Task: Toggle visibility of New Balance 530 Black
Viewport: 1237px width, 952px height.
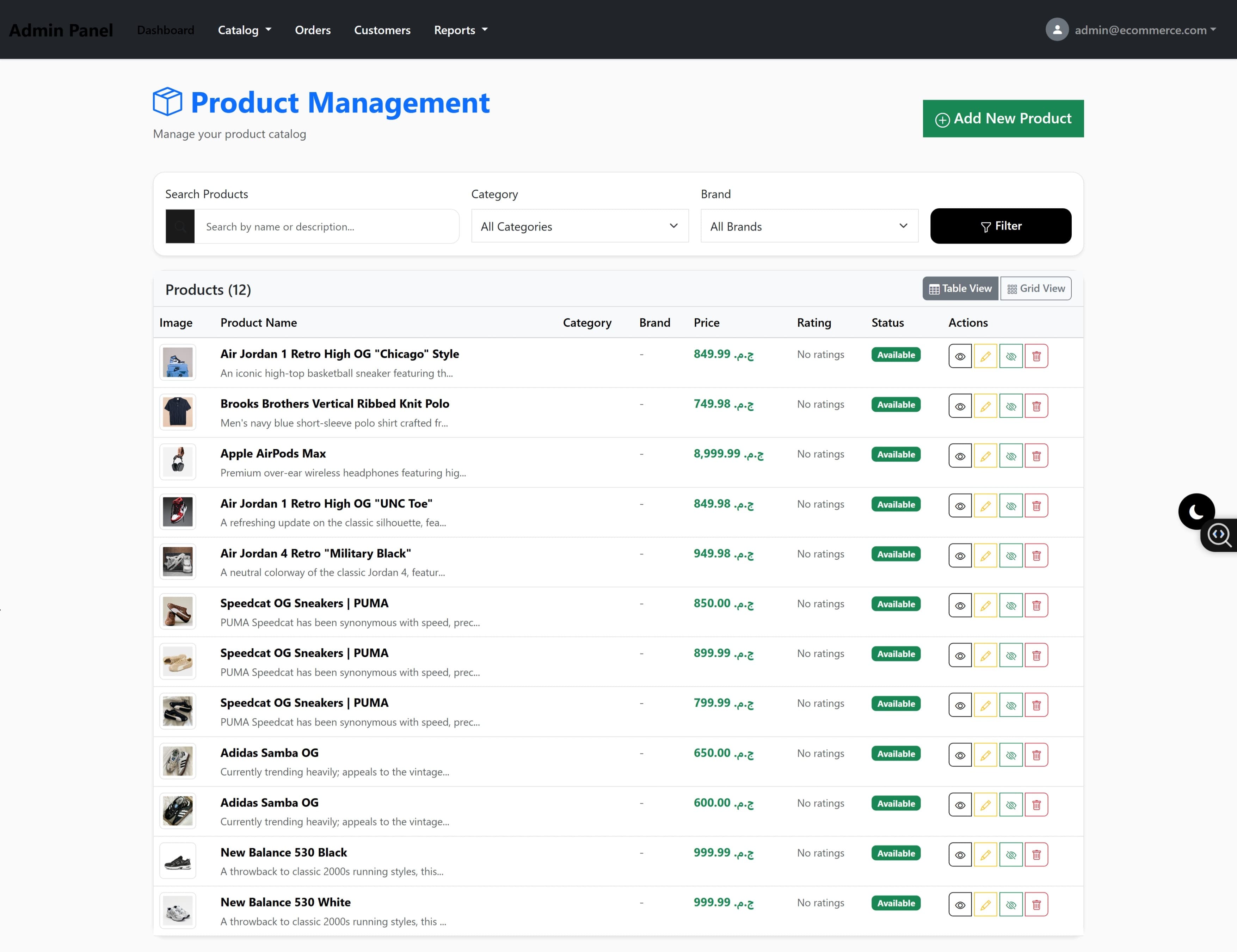Action: [x=1011, y=855]
